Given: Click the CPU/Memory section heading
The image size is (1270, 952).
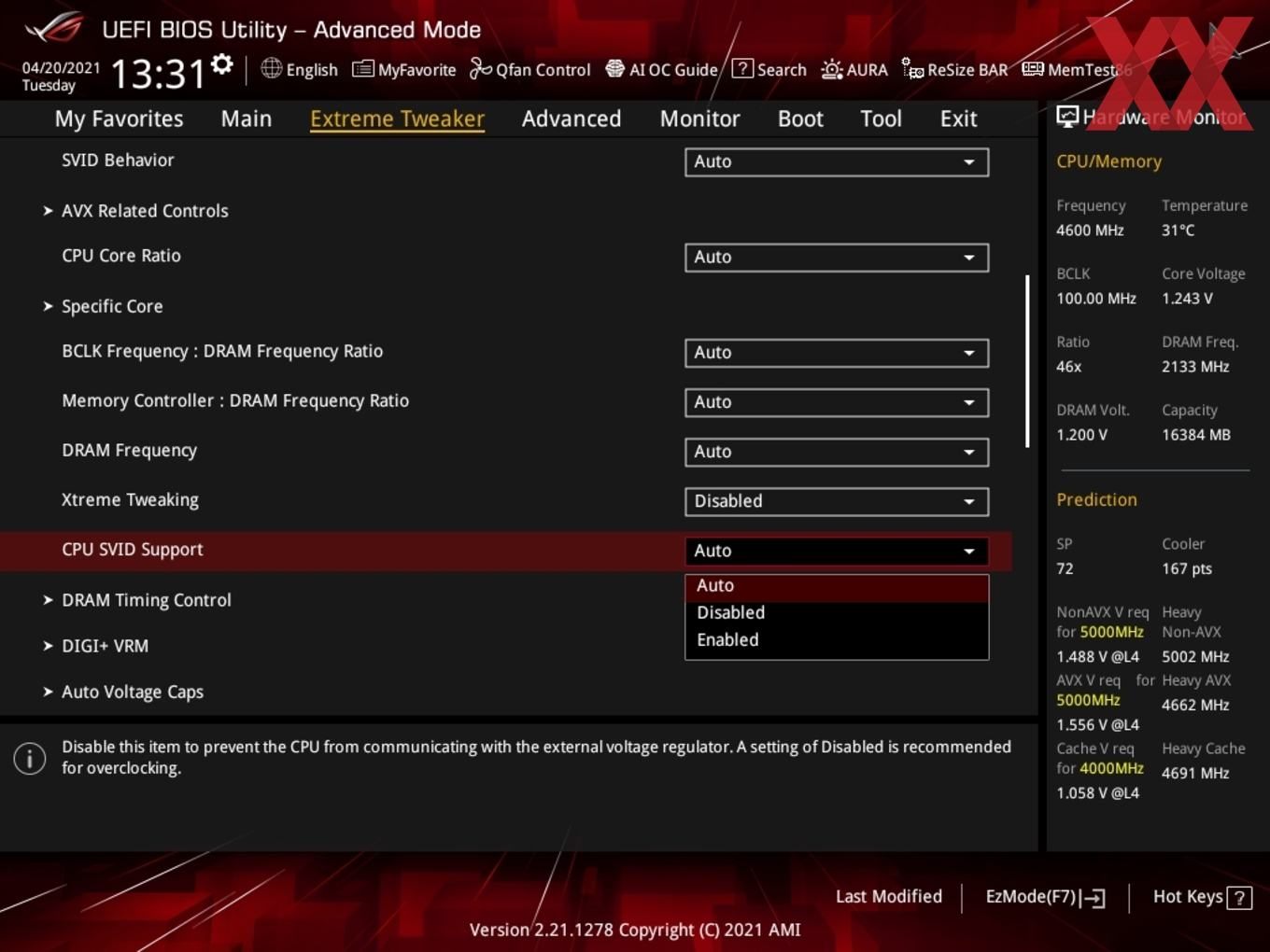Looking at the screenshot, I should (x=1108, y=161).
